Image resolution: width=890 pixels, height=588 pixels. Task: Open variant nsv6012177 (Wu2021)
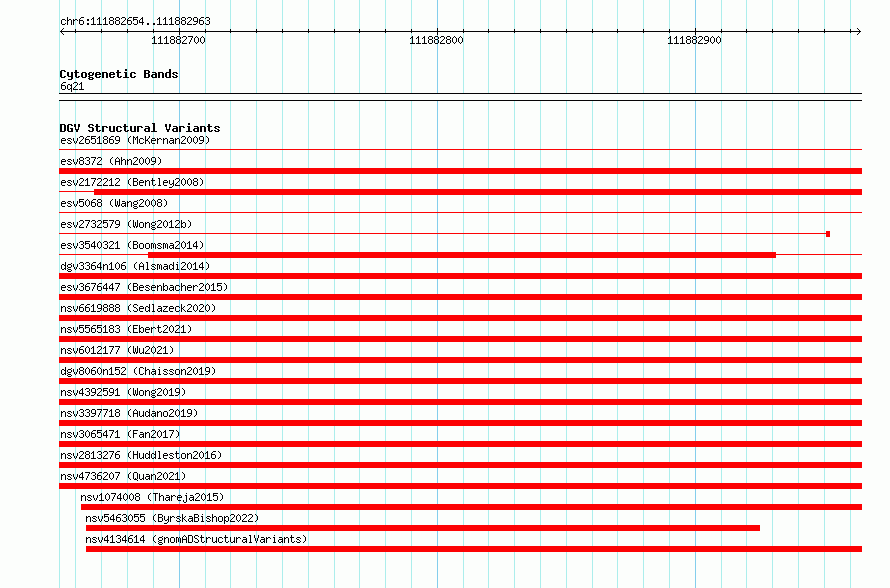click(117, 350)
